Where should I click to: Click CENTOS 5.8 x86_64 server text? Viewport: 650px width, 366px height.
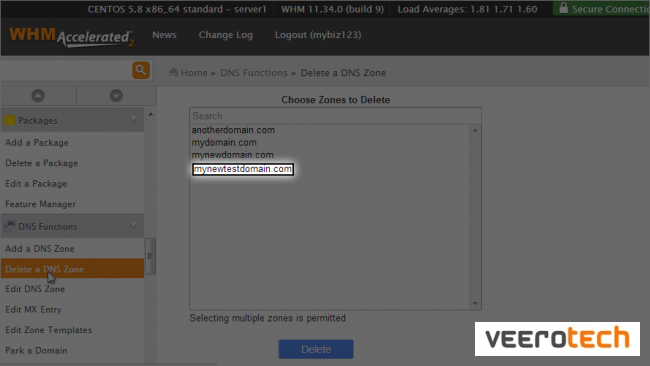click(177, 9)
